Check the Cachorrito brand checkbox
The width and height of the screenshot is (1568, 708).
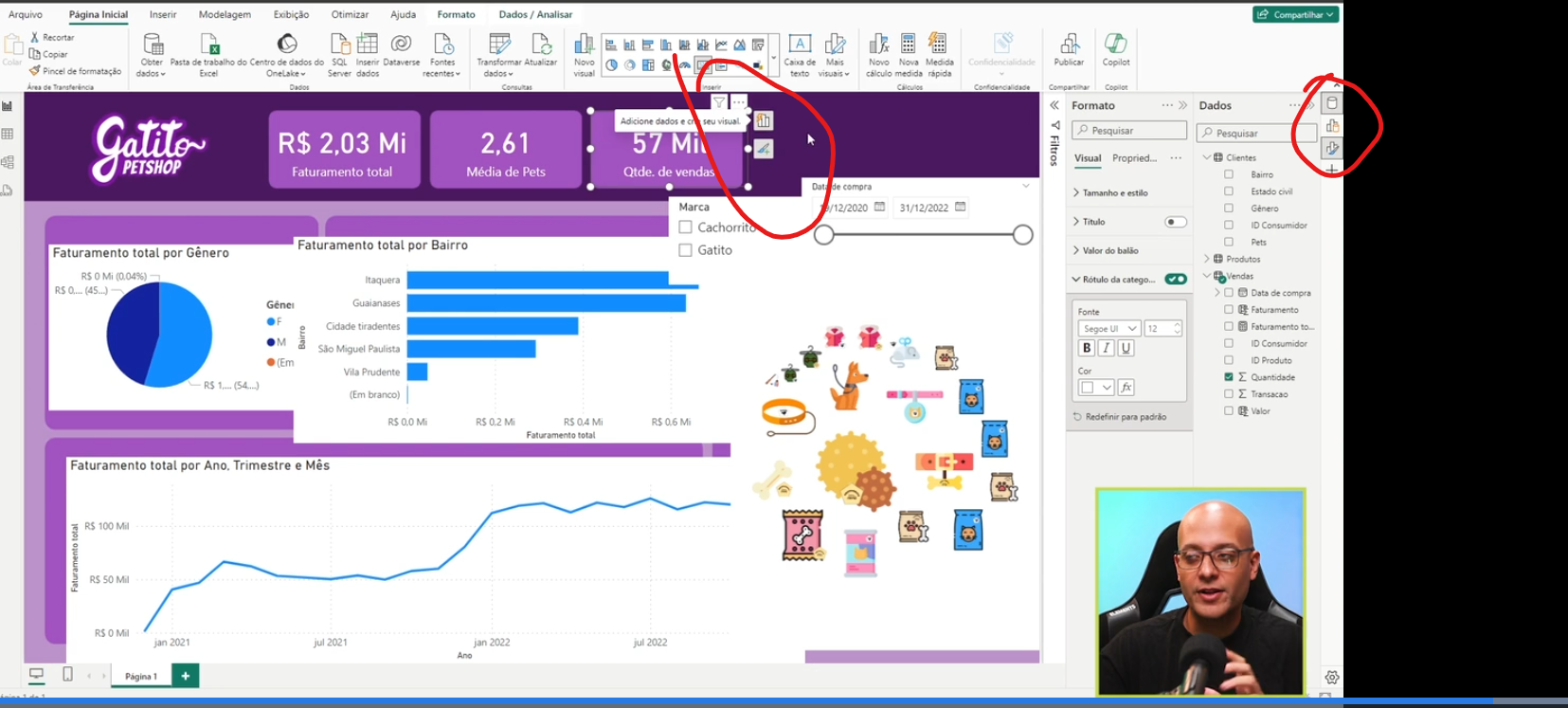coord(685,227)
